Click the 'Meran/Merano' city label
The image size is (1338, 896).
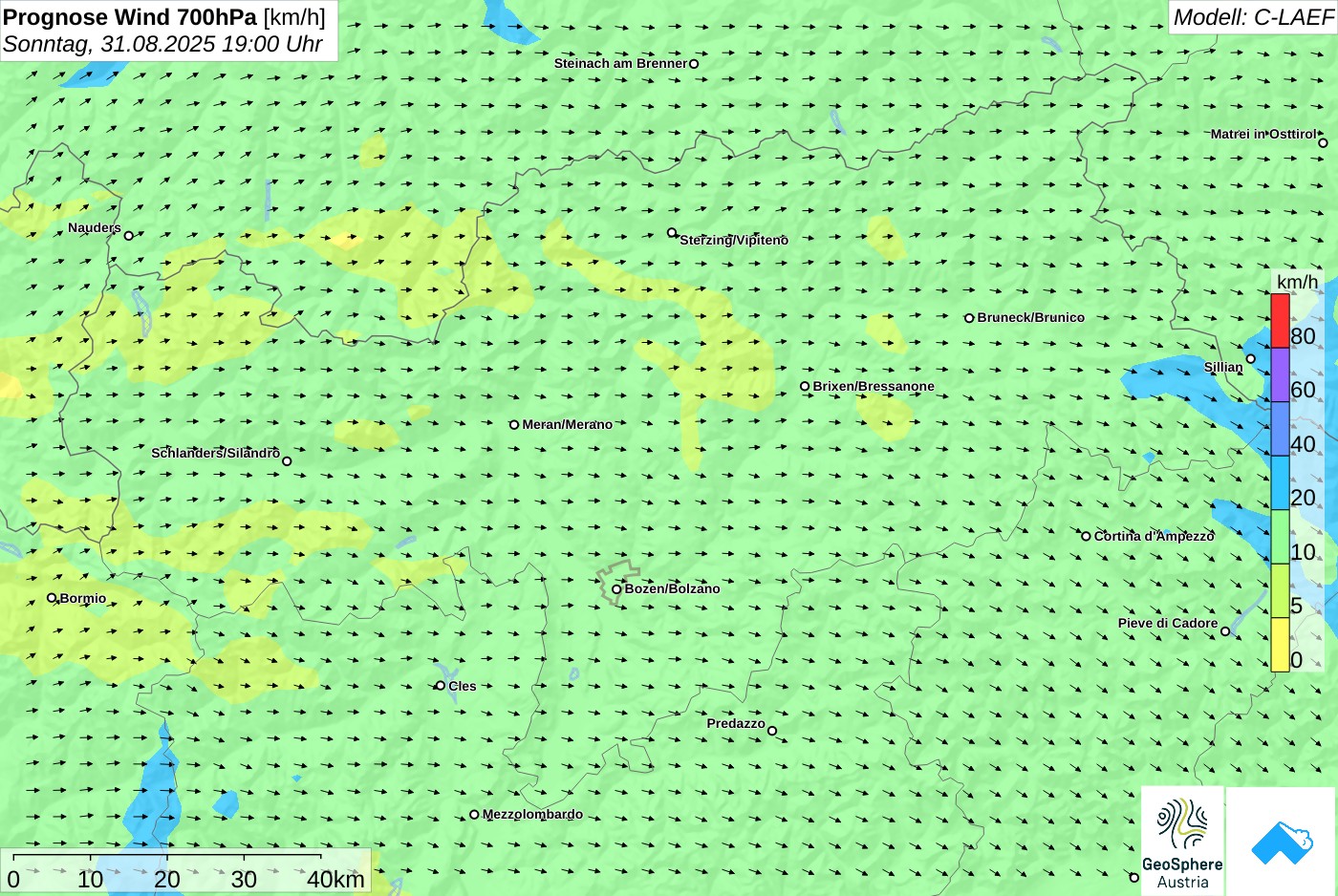(567, 424)
